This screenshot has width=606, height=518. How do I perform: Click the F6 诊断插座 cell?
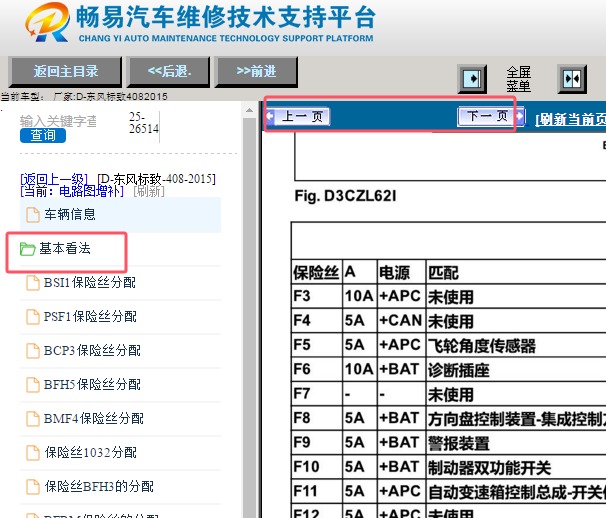(516, 370)
